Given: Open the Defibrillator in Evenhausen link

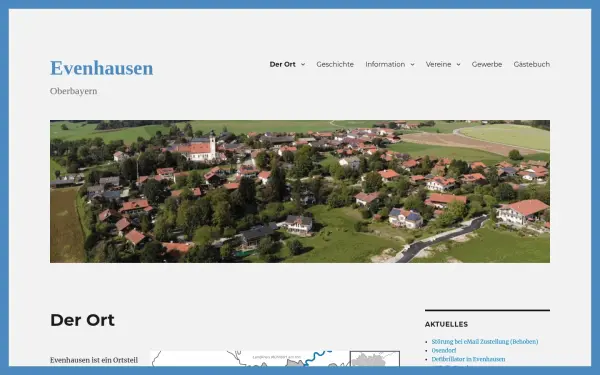Looking at the screenshot, I should tap(468, 359).
